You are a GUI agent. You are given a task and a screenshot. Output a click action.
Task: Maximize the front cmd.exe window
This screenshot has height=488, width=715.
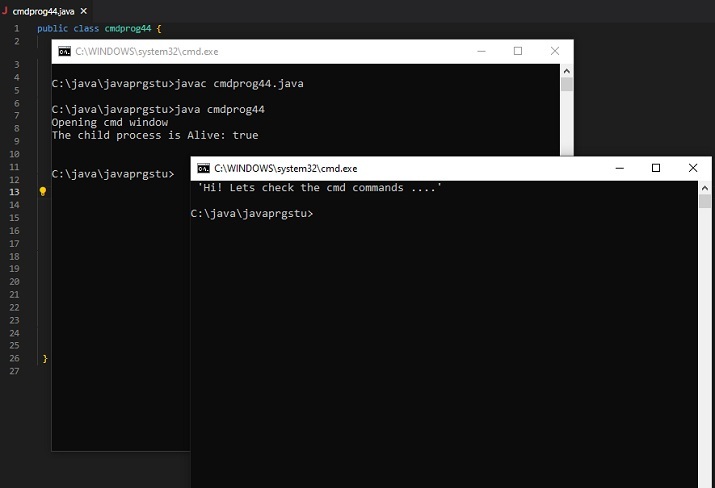656,168
